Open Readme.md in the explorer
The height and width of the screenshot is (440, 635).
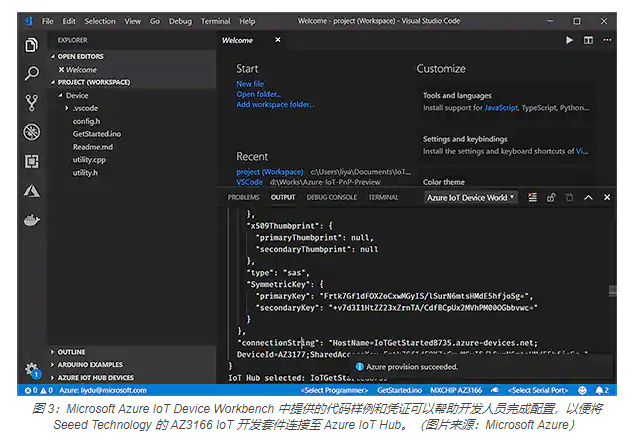(93, 147)
